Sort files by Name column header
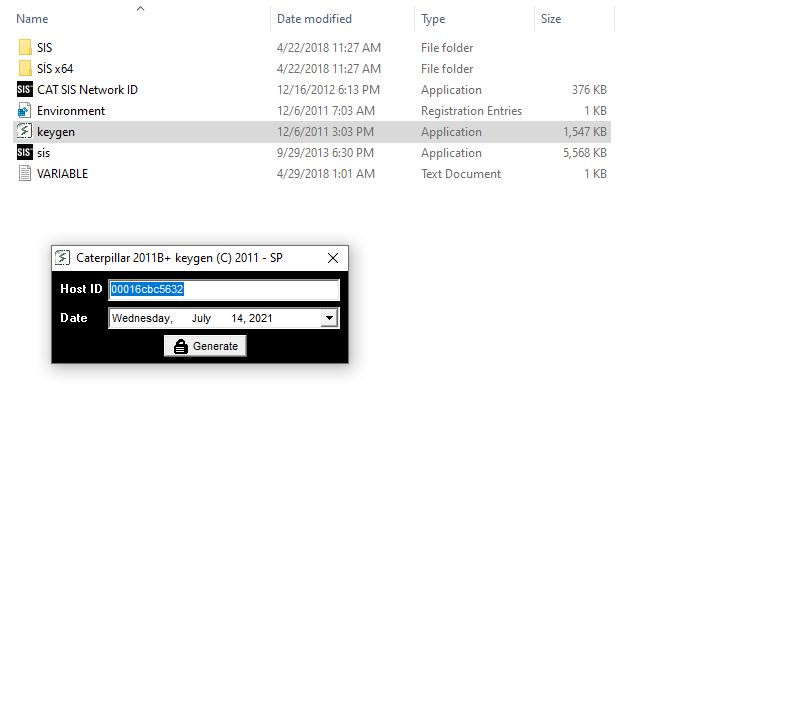Image resolution: width=793 pixels, height=705 pixels. coord(32,19)
